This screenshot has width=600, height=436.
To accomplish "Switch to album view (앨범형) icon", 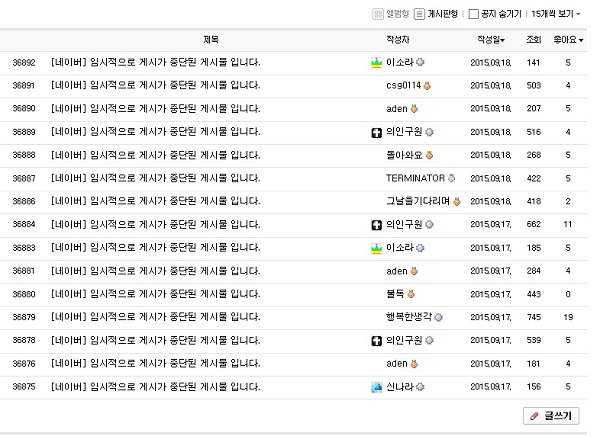I will [x=376, y=15].
